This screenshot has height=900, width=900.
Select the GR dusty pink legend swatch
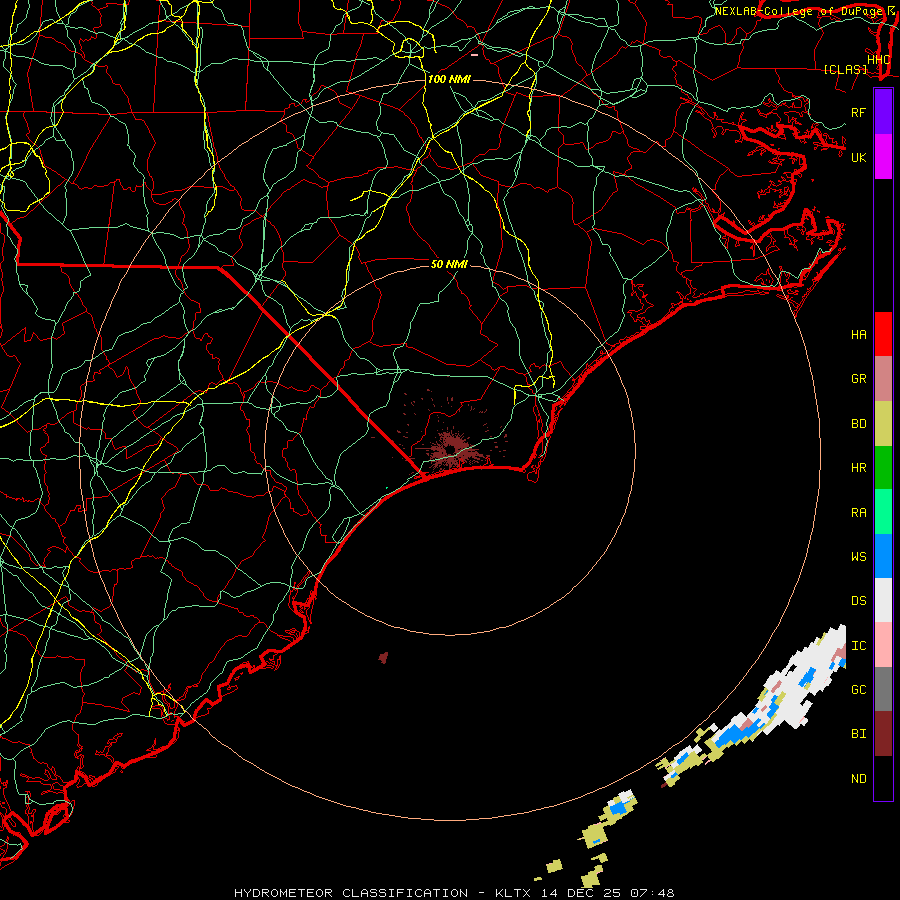(883, 379)
